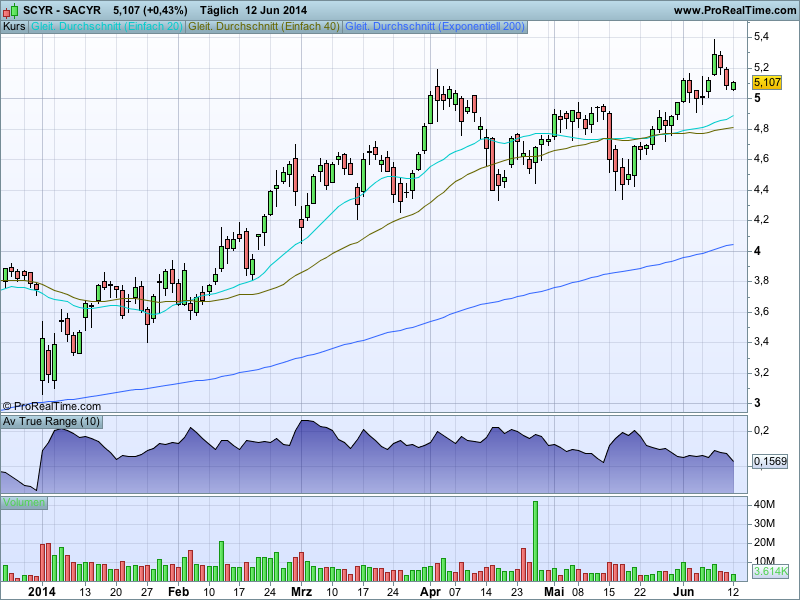This screenshot has height=600, width=800.
Task: Click the tallest green volume bar near Mai
Action: click(x=535, y=541)
